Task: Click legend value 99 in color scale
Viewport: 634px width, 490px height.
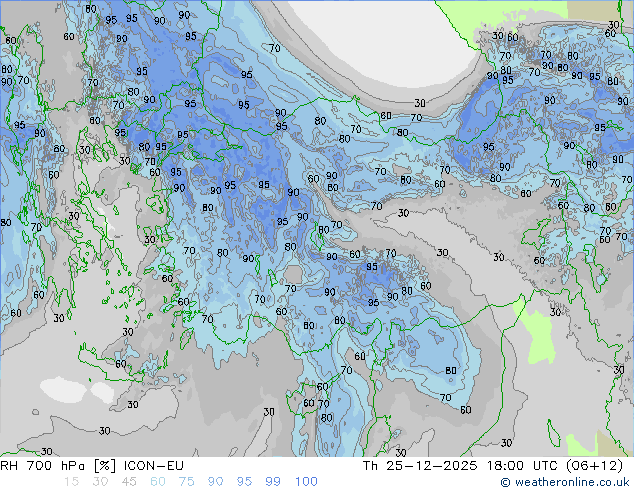Action: (273, 482)
